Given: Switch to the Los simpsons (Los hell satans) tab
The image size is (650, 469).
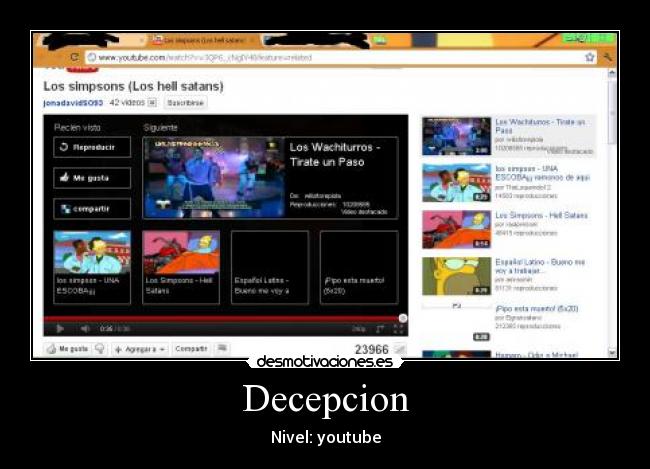Looking at the screenshot, I should pyautogui.click(x=204, y=40).
